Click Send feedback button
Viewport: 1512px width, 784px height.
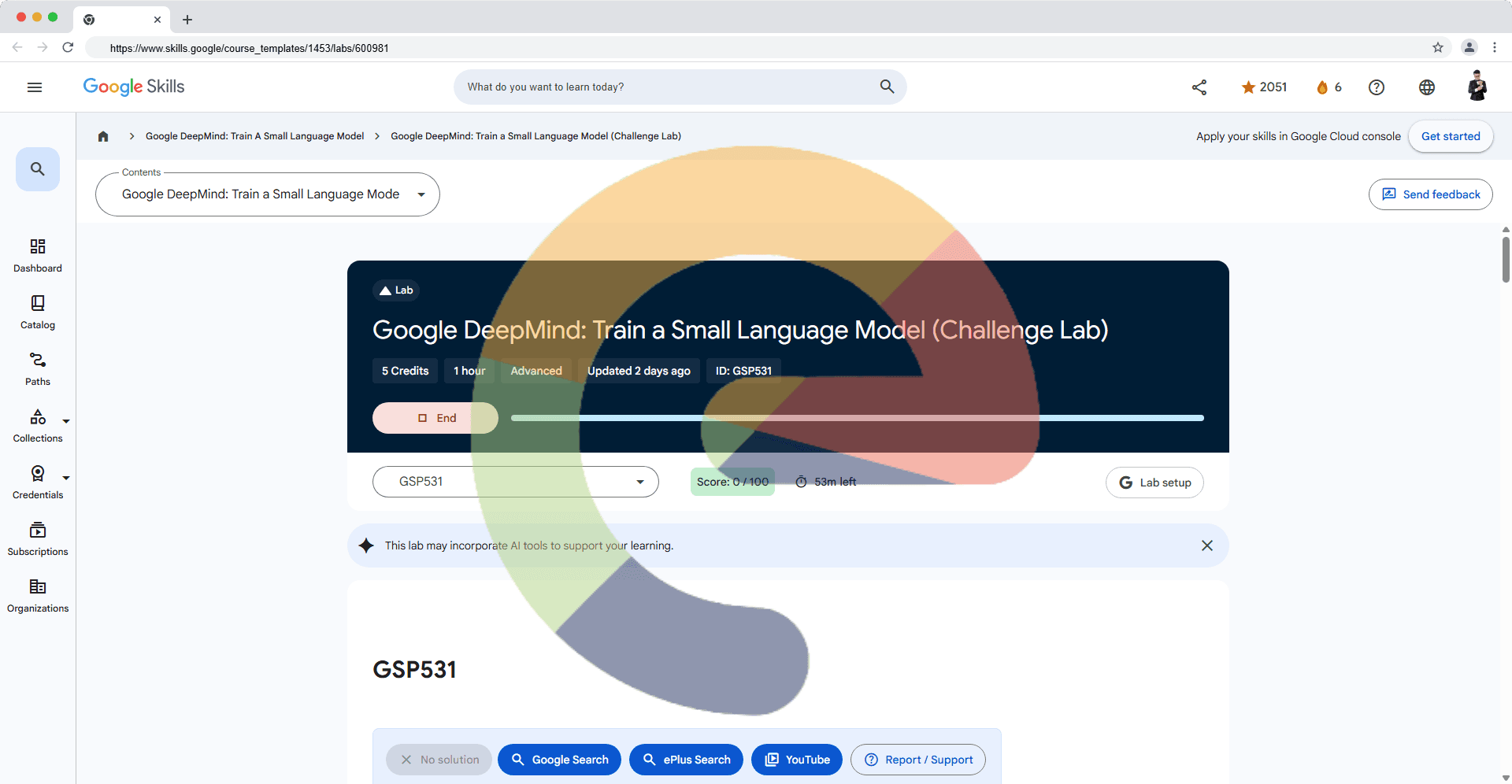pos(1430,194)
